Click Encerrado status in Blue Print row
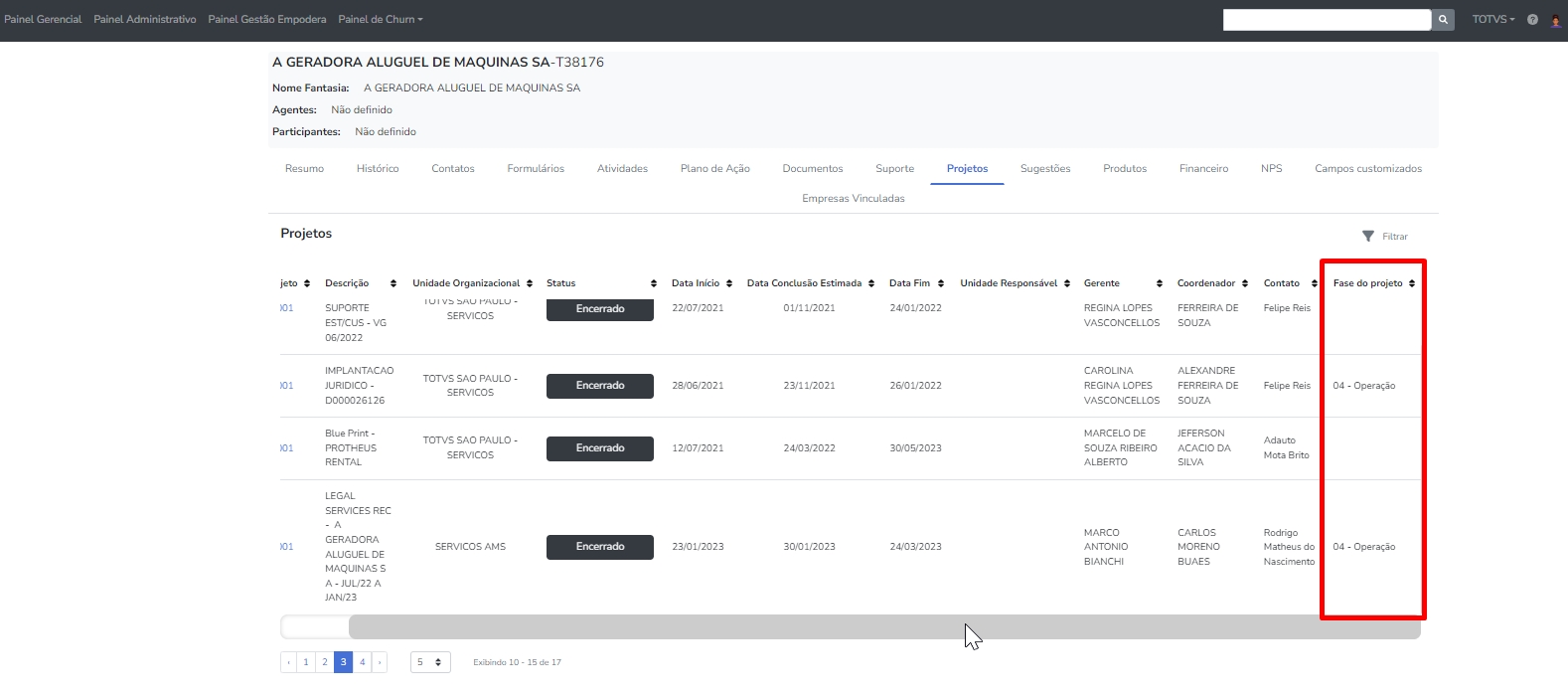Screen dimensions: 1568x698 tap(600, 448)
